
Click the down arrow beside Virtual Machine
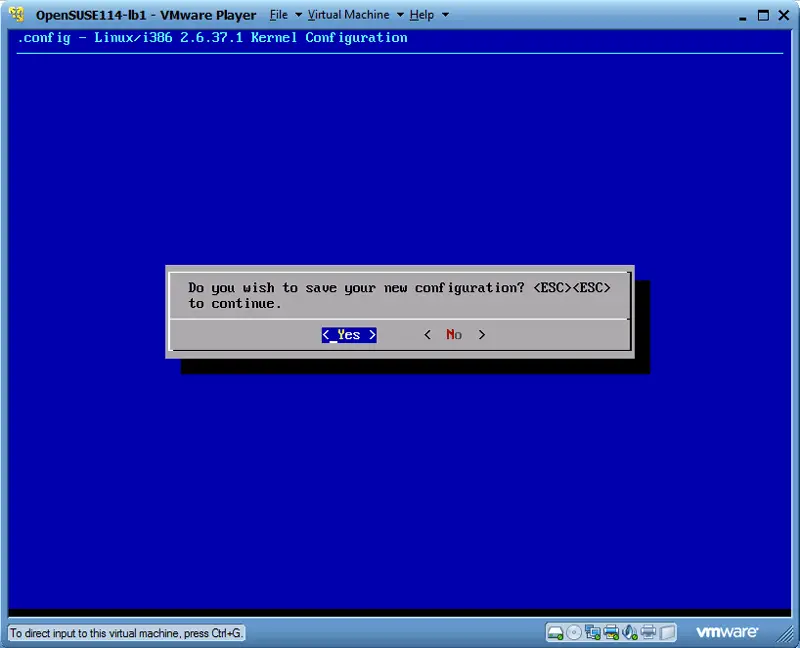tap(400, 15)
